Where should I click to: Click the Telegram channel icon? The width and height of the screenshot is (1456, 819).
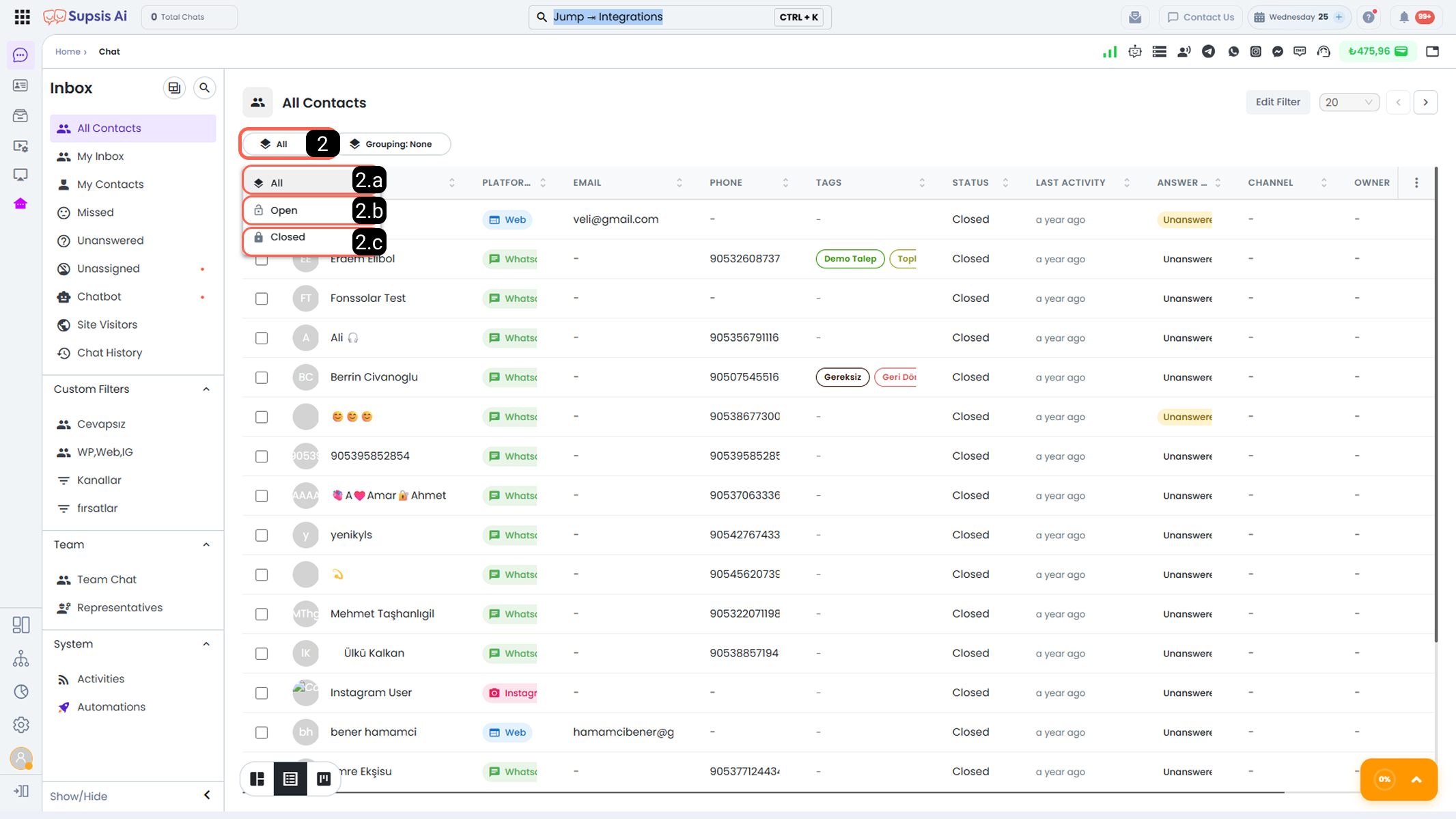1208,52
